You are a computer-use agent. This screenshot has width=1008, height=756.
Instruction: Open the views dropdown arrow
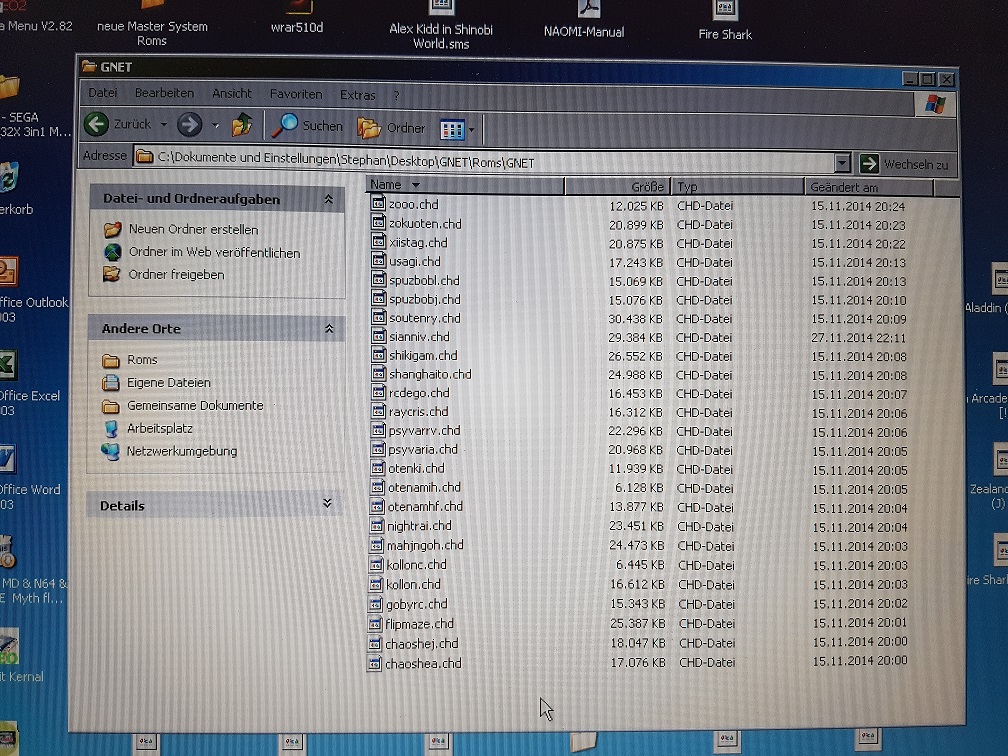pyautogui.click(x=471, y=130)
